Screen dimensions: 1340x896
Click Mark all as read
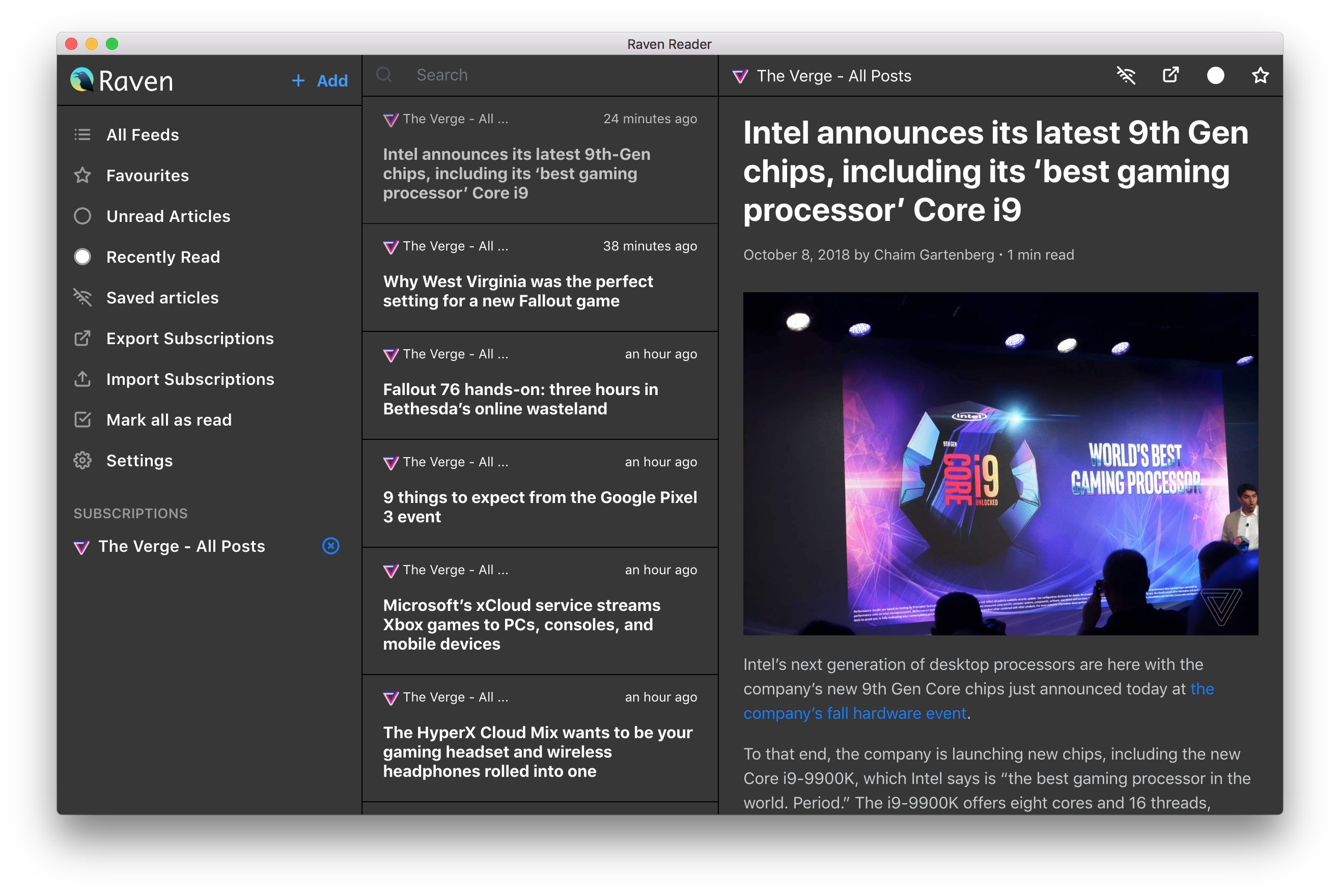click(x=169, y=420)
